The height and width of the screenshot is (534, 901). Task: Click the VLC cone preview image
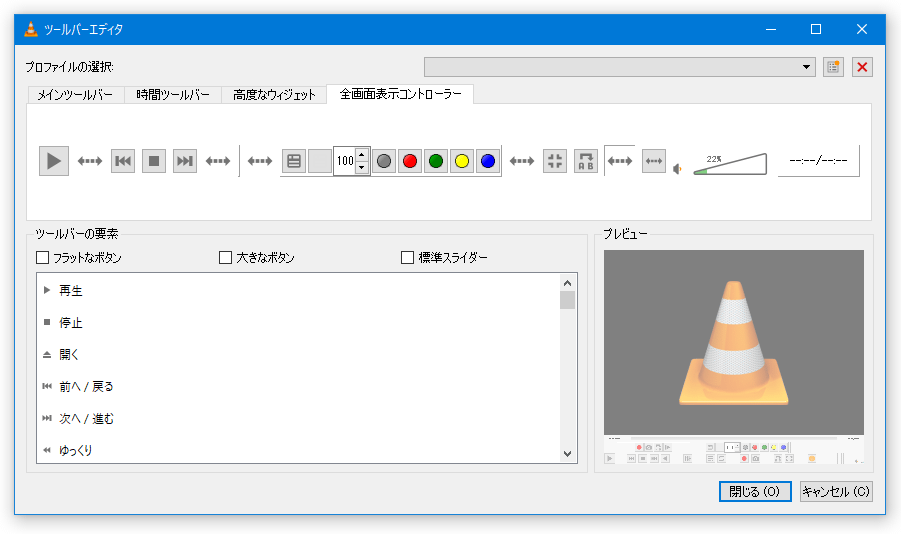pyautogui.click(x=734, y=343)
